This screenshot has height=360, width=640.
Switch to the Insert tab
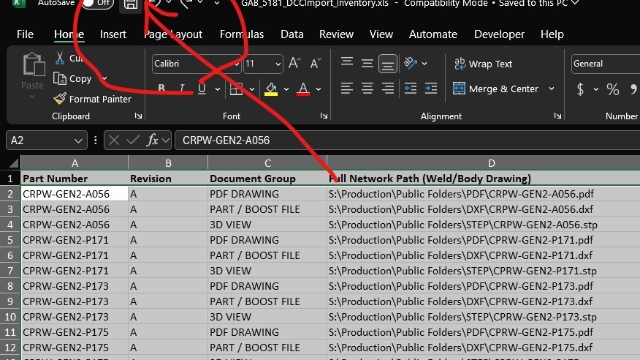tap(113, 34)
